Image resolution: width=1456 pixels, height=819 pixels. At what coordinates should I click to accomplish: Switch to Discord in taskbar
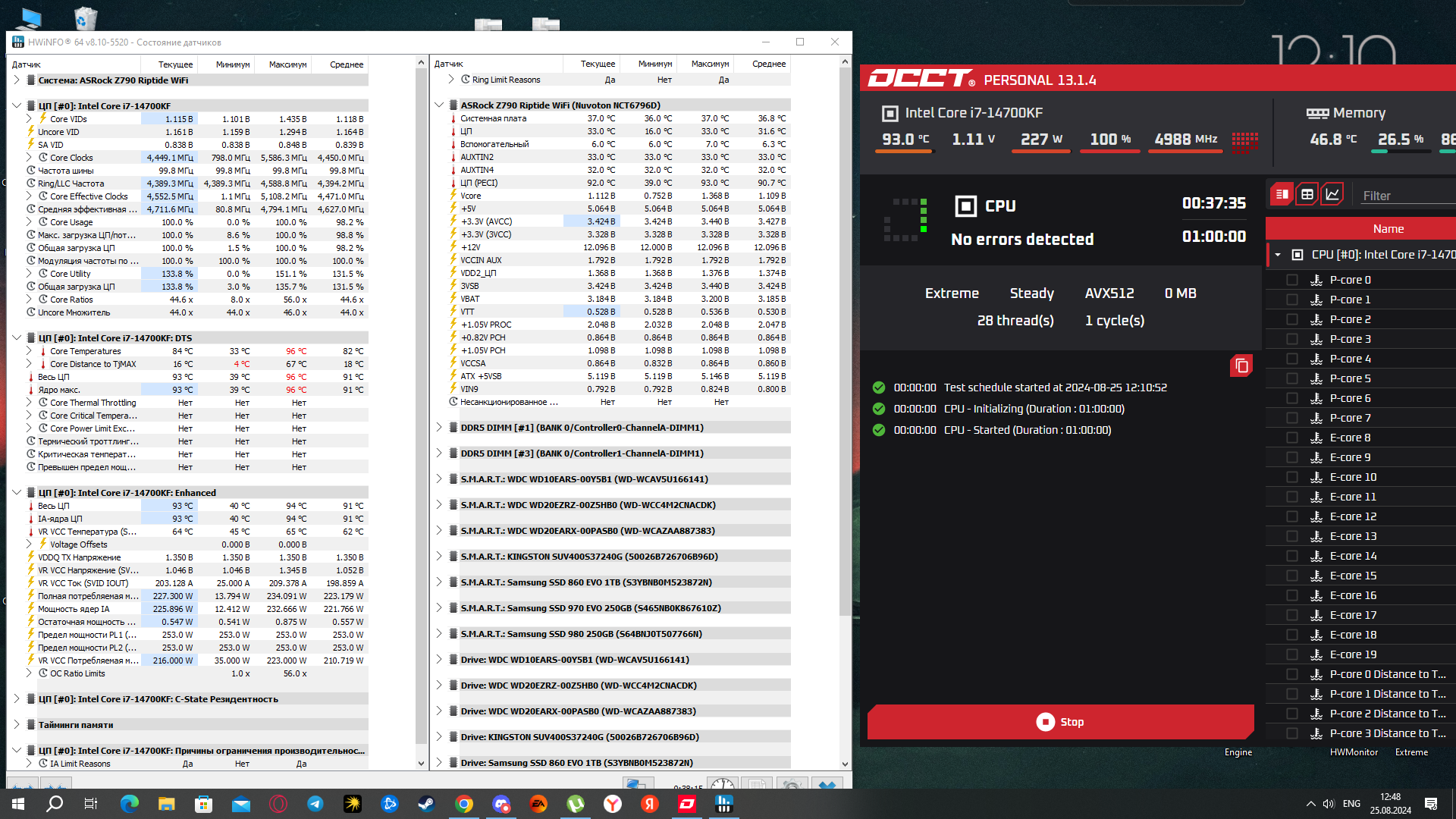click(x=501, y=804)
